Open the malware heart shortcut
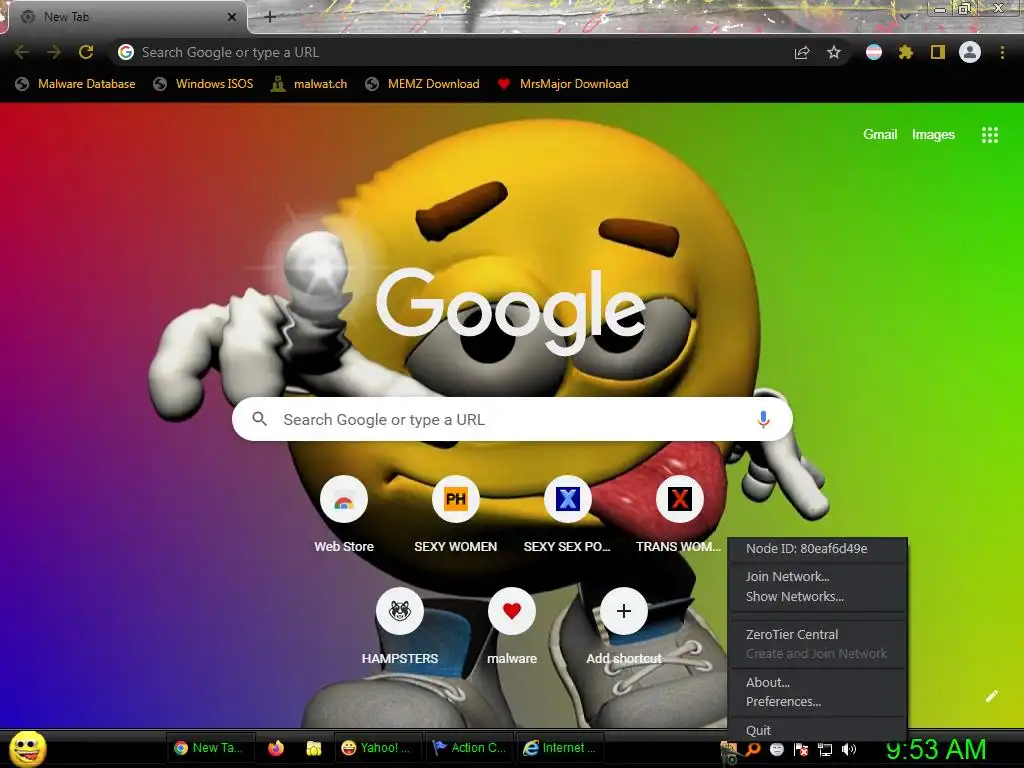Image resolution: width=1024 pixels, height=768 pixels. 512,627
